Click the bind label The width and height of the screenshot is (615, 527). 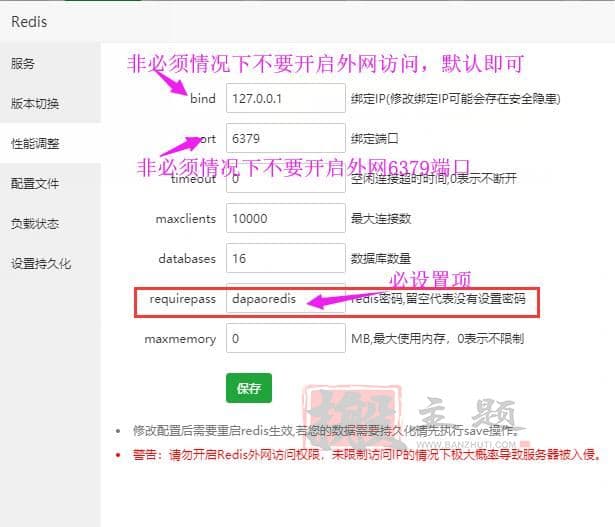[x=203, y=98]
